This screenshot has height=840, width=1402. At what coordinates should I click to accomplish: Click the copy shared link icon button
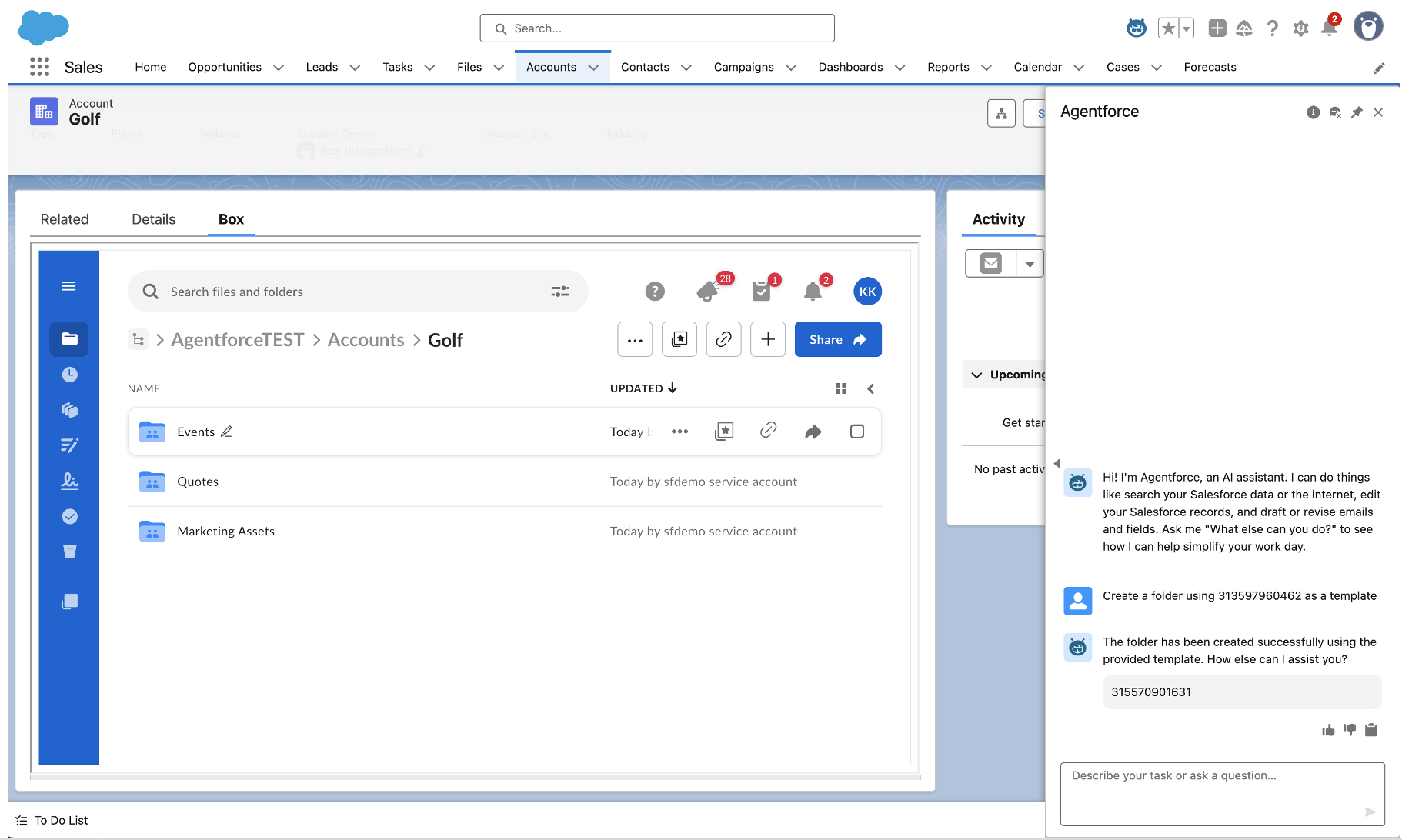[723, 339]
